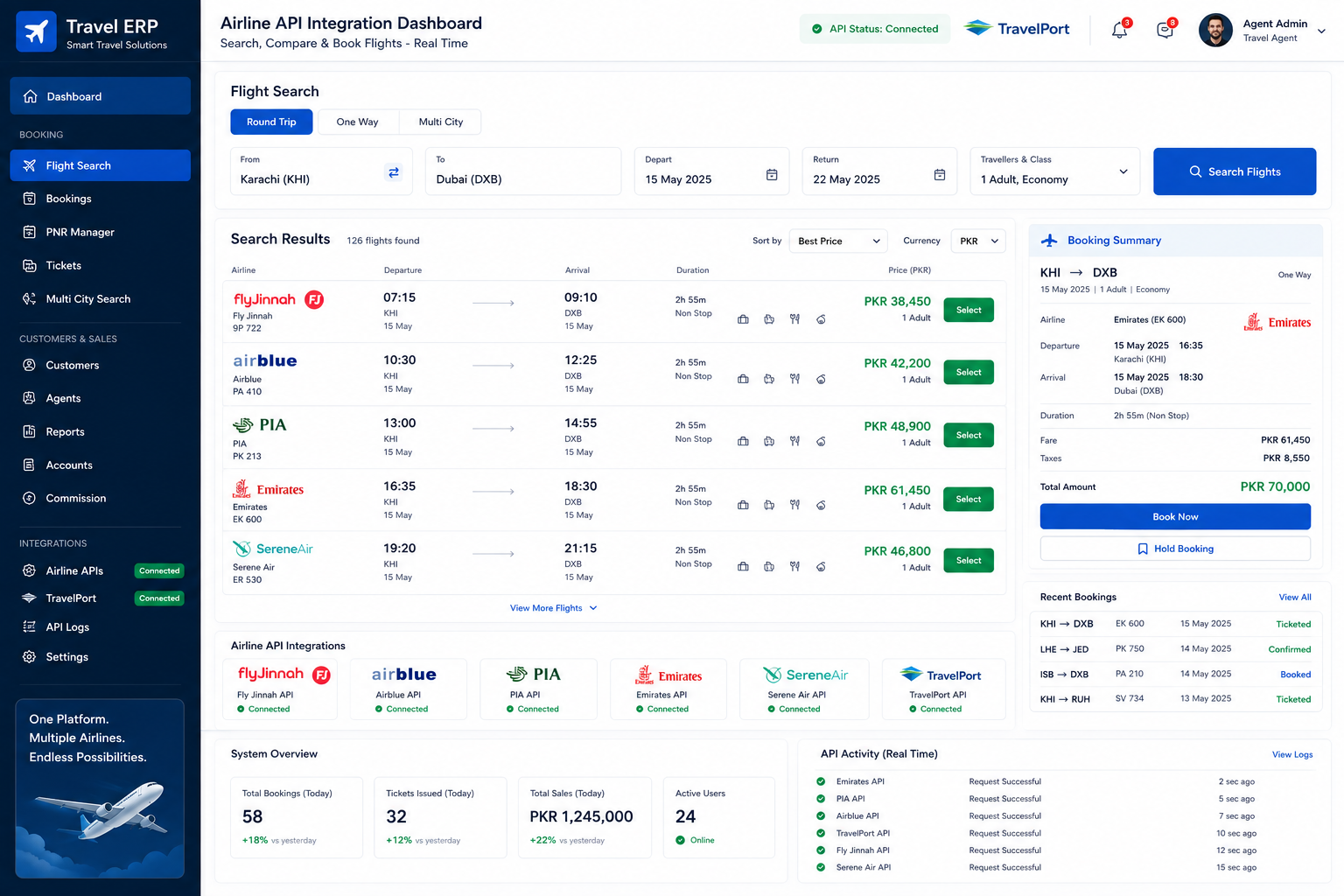This screenshot has width=1344, height=896.
Task: Click the From Karachi (KHI) field
Action: pos(319,171)
